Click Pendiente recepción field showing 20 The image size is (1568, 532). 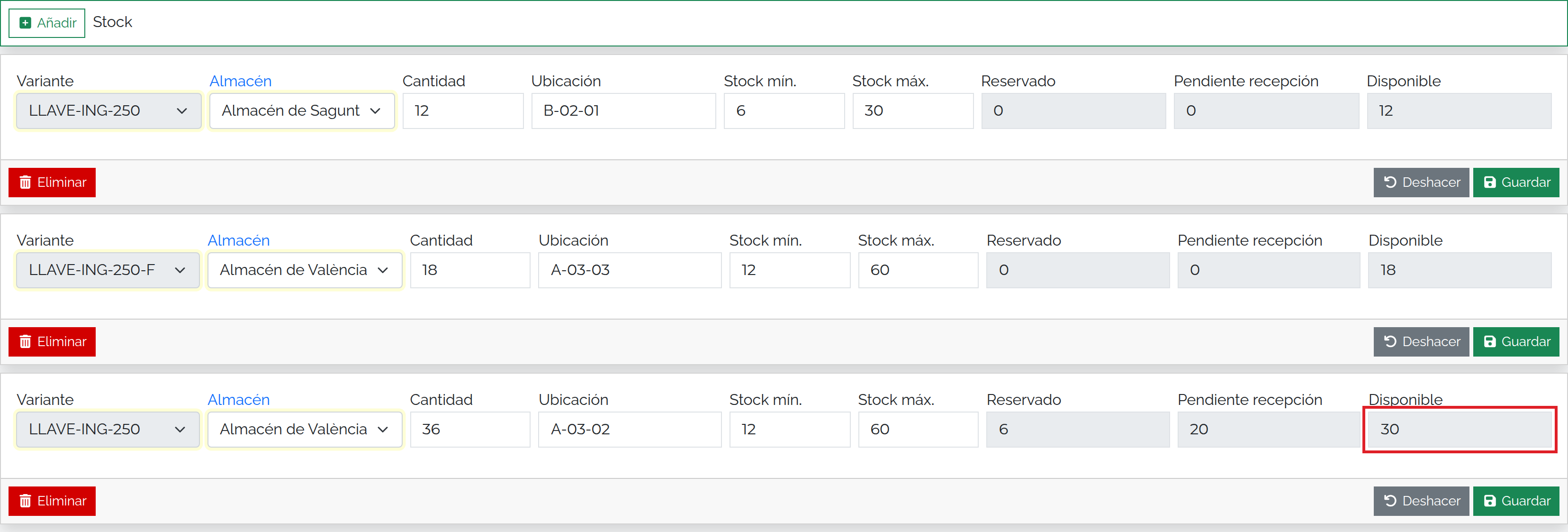[x=1269, y=430]
